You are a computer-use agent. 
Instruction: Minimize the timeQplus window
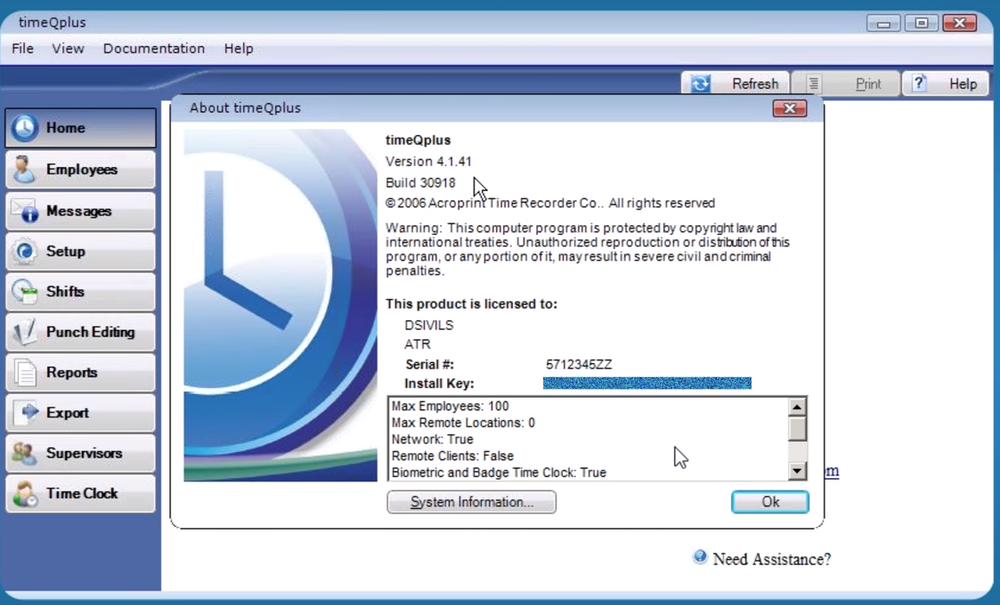coord(884,24)
